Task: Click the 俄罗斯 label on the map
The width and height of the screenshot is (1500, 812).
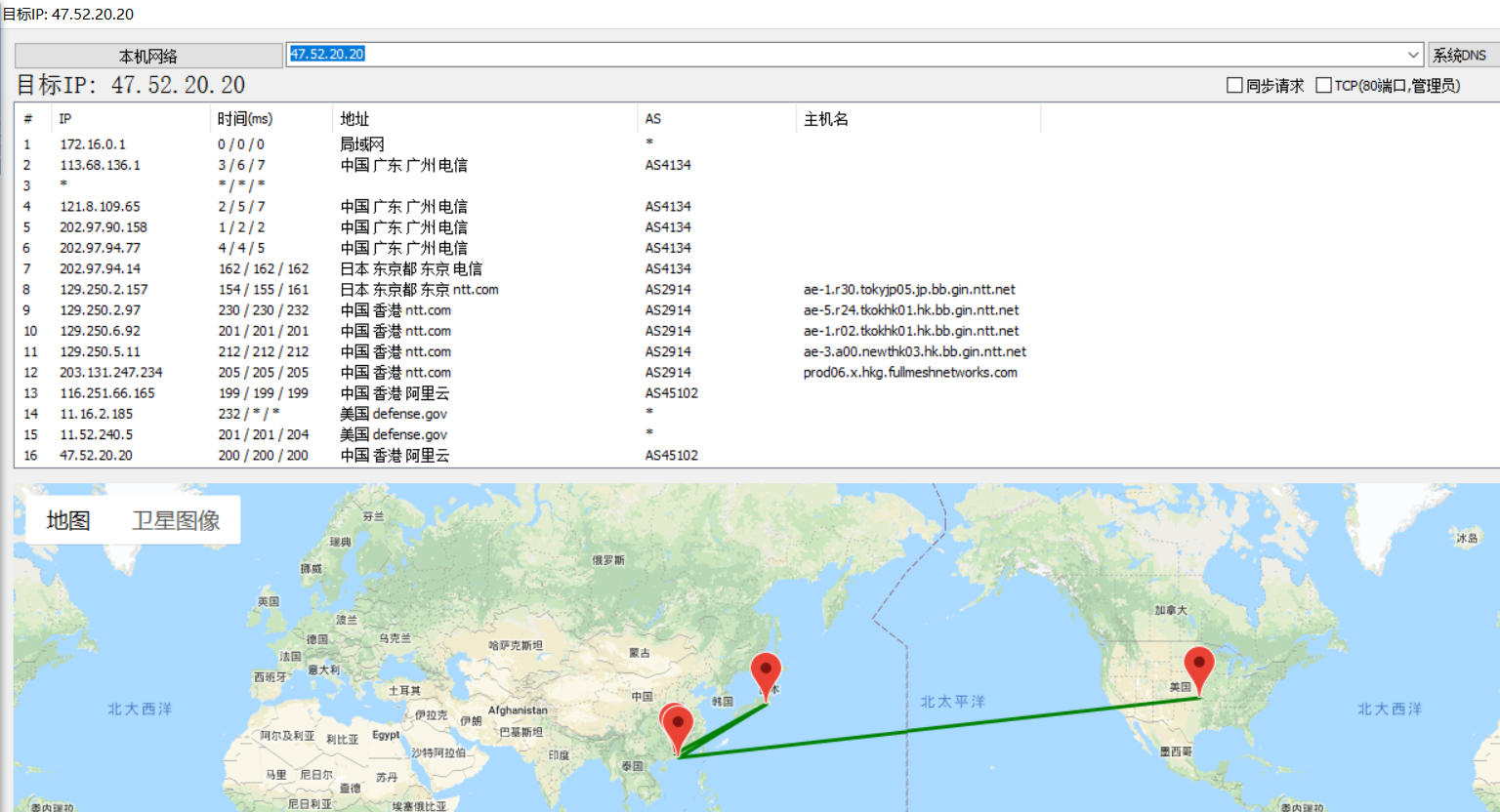Action: pyautogui.click(x=608, y=560)
